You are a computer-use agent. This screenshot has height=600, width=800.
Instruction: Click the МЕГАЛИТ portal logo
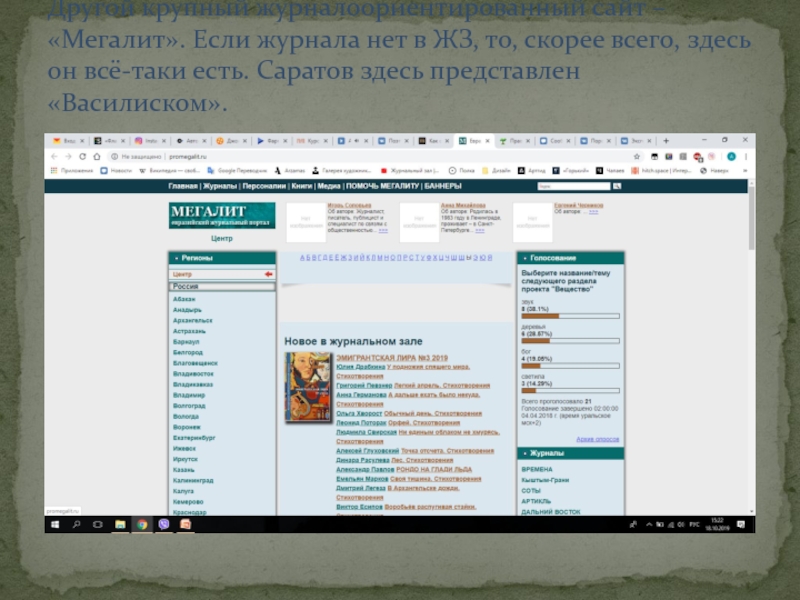222,216
